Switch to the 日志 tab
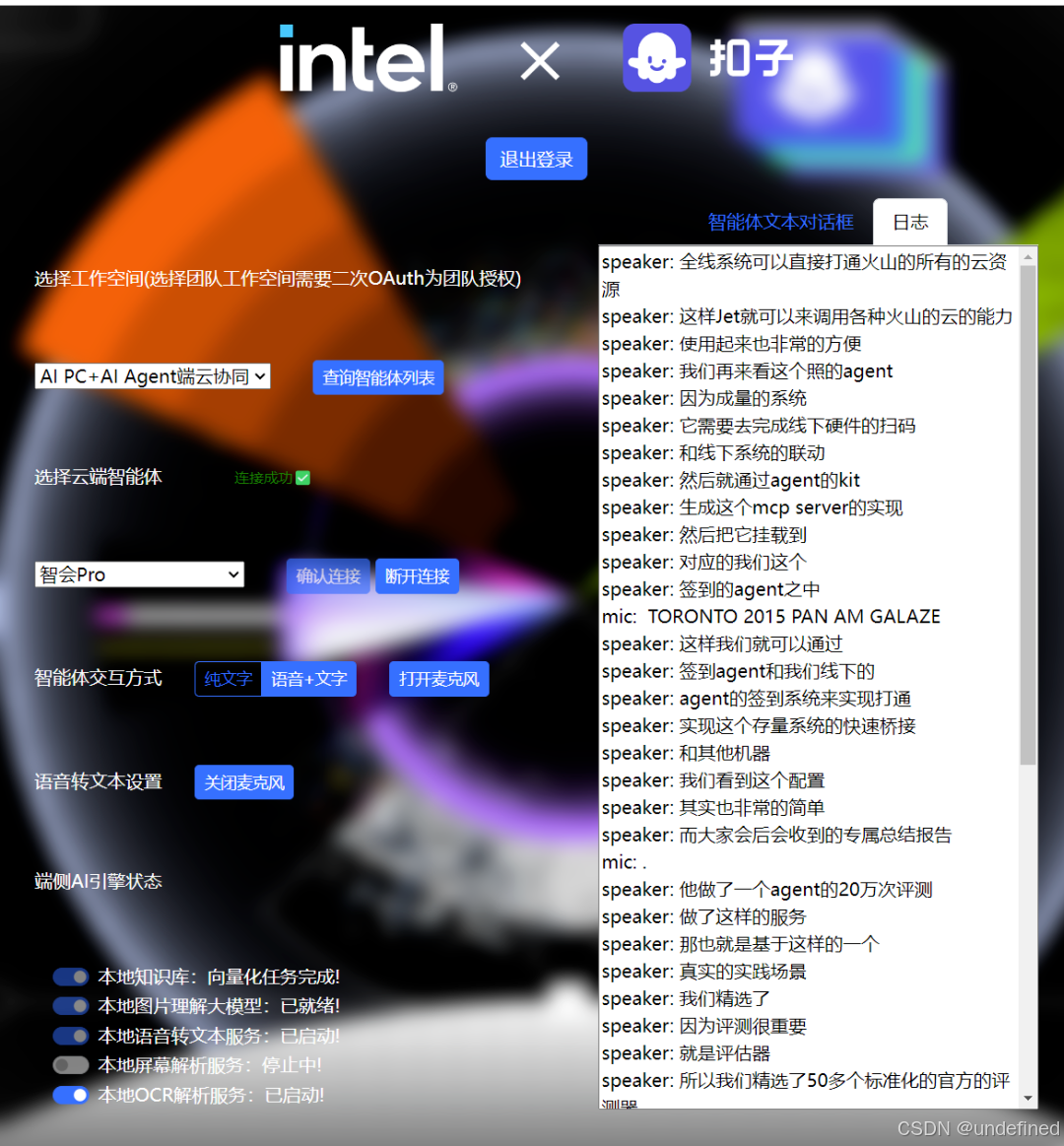 coord(910,222)
